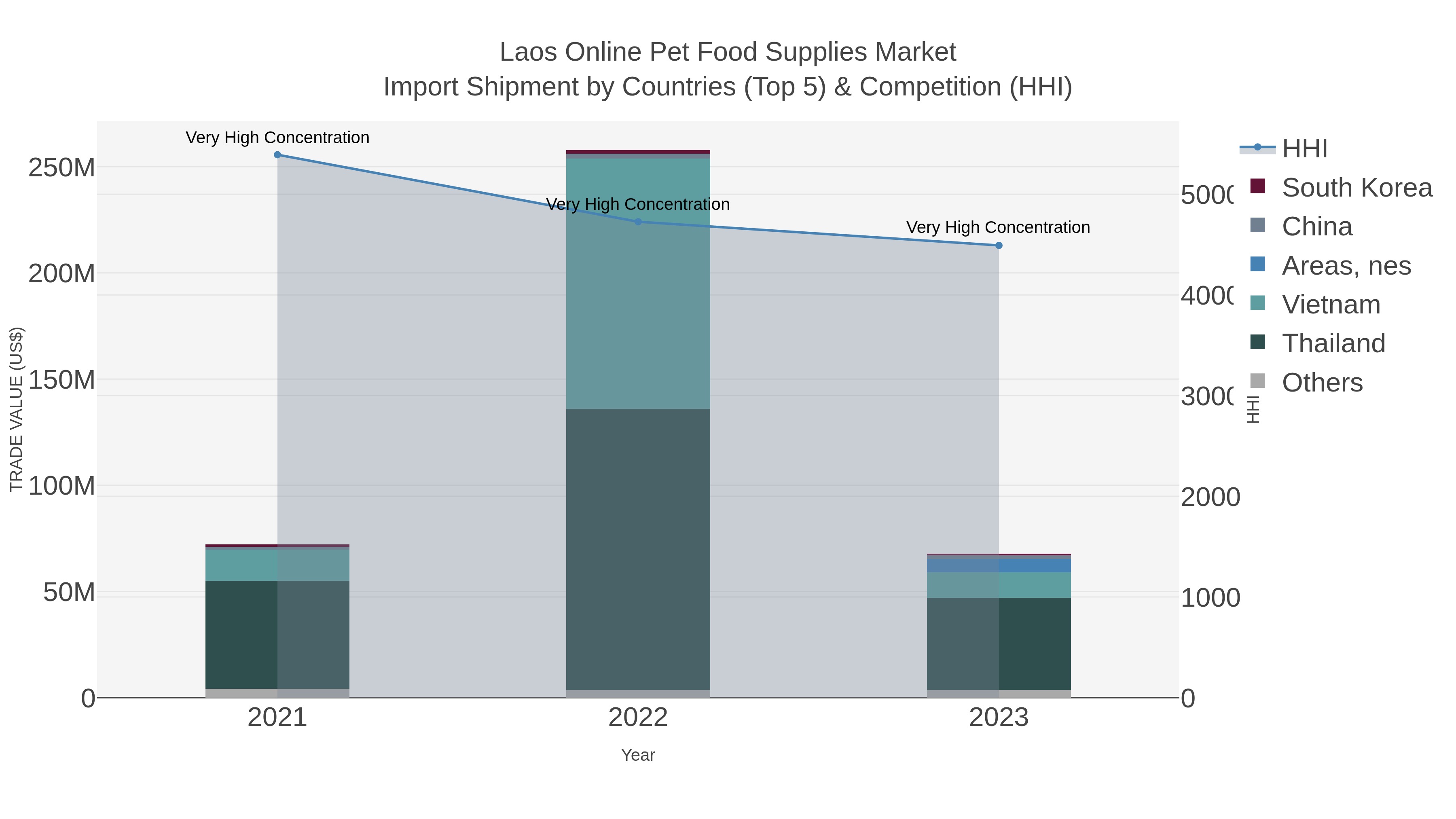Image resolution: width=1456 pixels, height=819 pixels.
Task: Click the Vietnam bar segment for 2022
Action: click(x=638, y=284)
